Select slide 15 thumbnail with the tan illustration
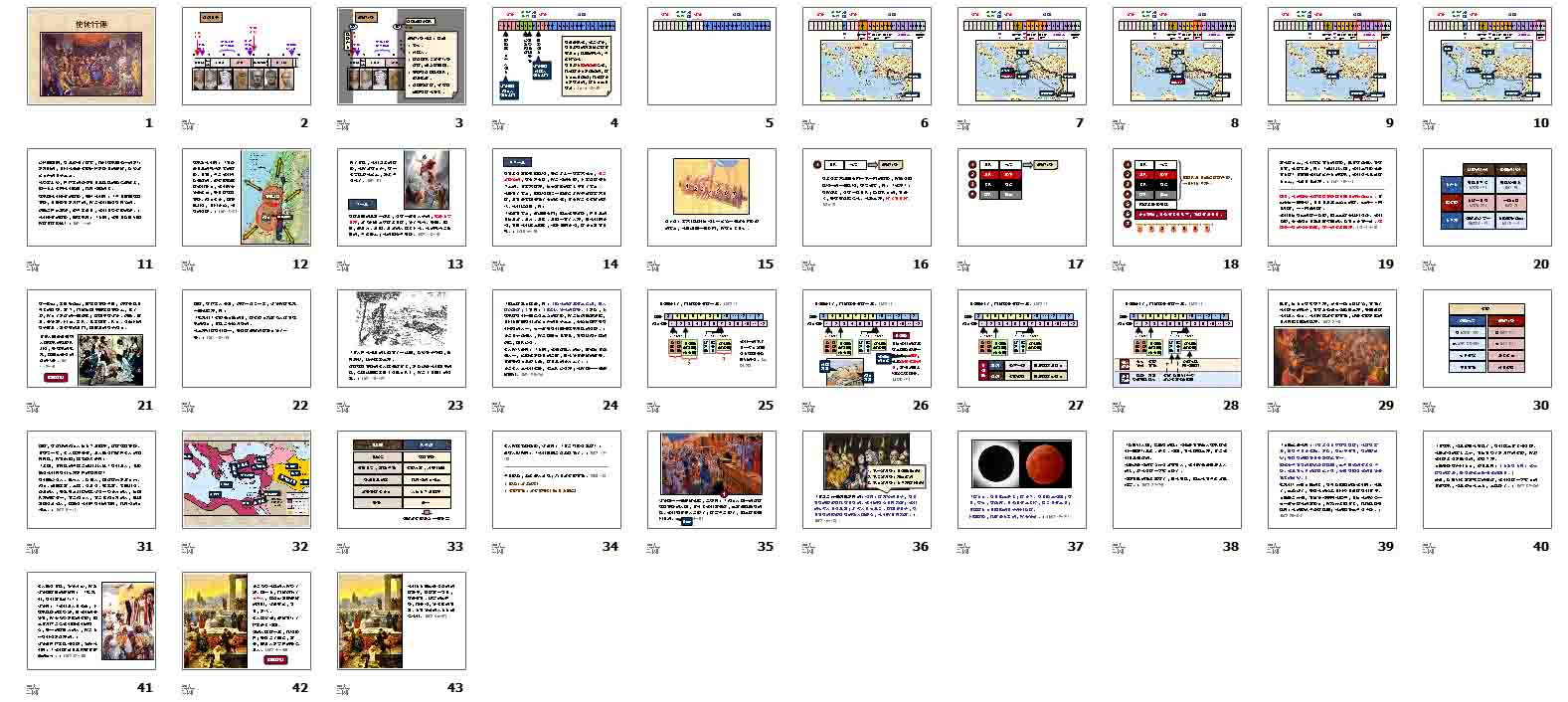 pyautogui.click(x=712, y=198)
